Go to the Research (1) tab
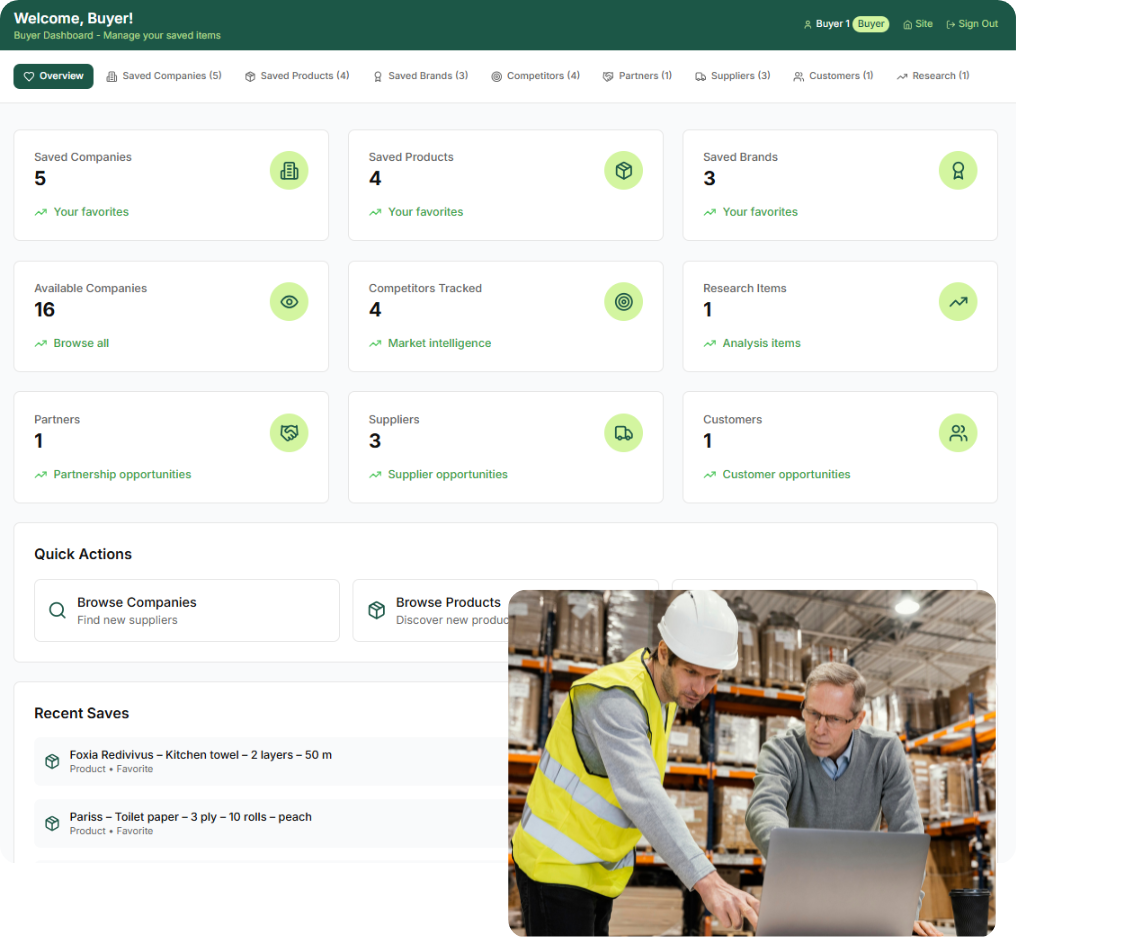 (x=933, y=76)
